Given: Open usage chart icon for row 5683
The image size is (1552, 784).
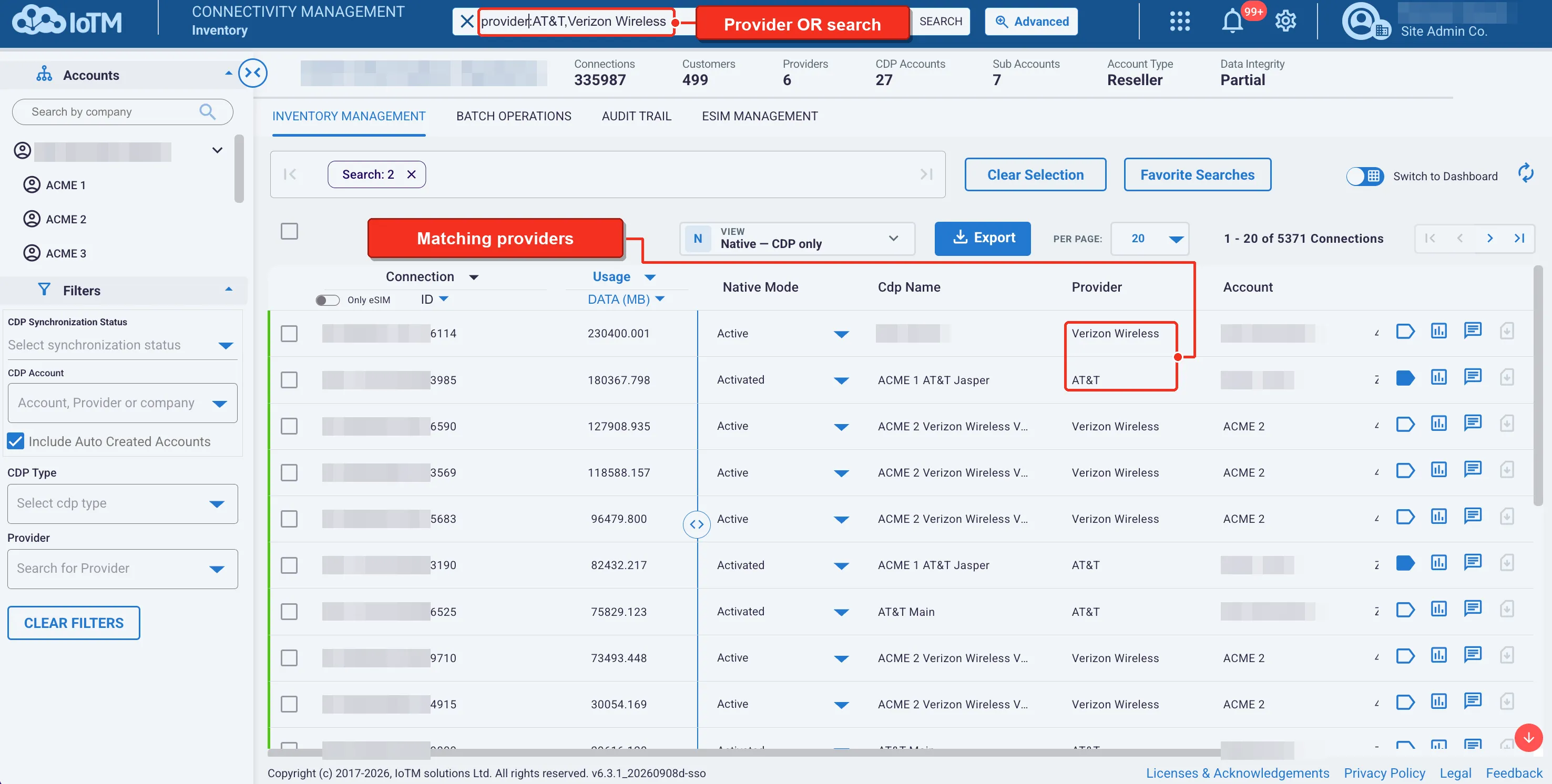Looking at the screenshot, I should (x=1439, y=517).
